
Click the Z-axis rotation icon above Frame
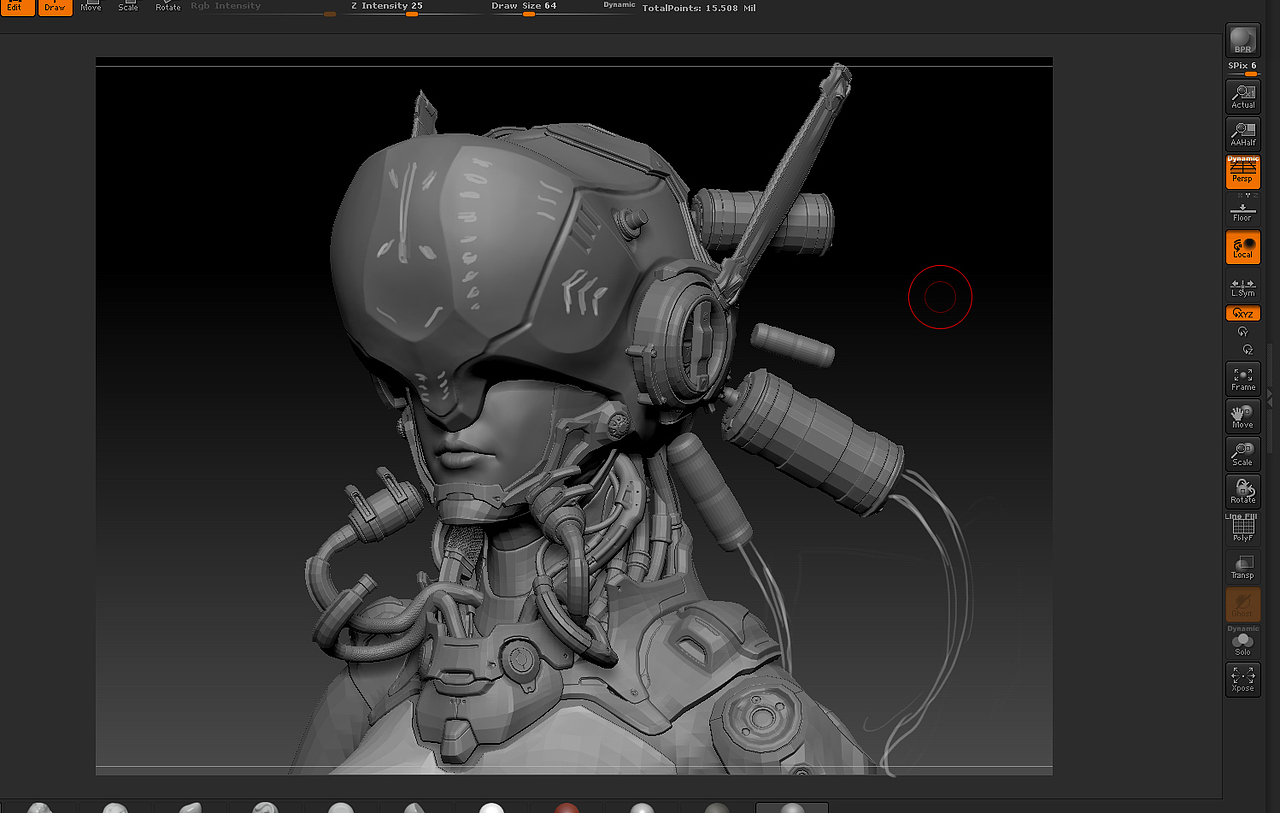point(1247,349)
